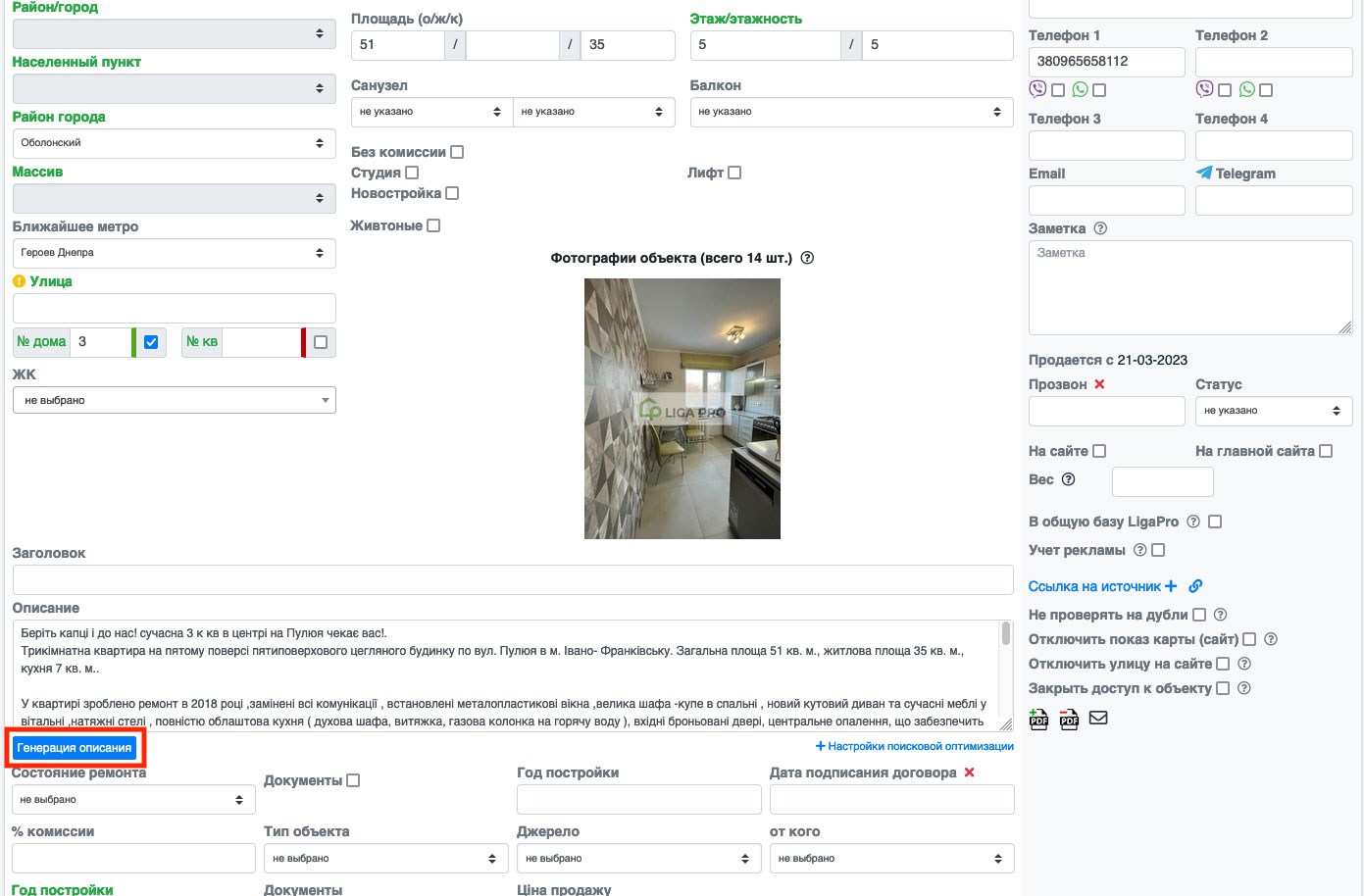1364x896 pixels.
Task: Click into the Заголовок input field
Action: coord(512,579)
